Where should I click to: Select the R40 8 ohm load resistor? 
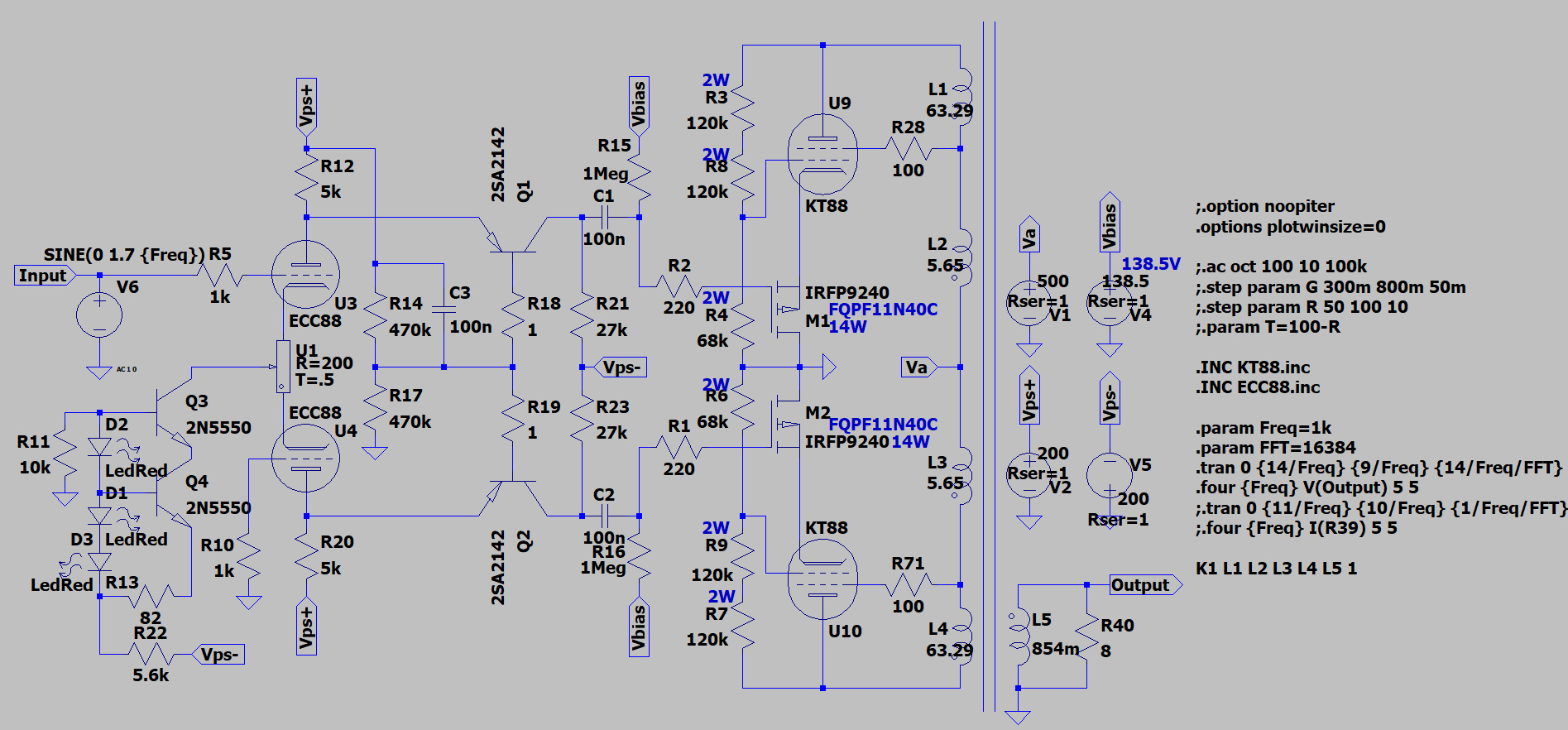[1086, 637]
